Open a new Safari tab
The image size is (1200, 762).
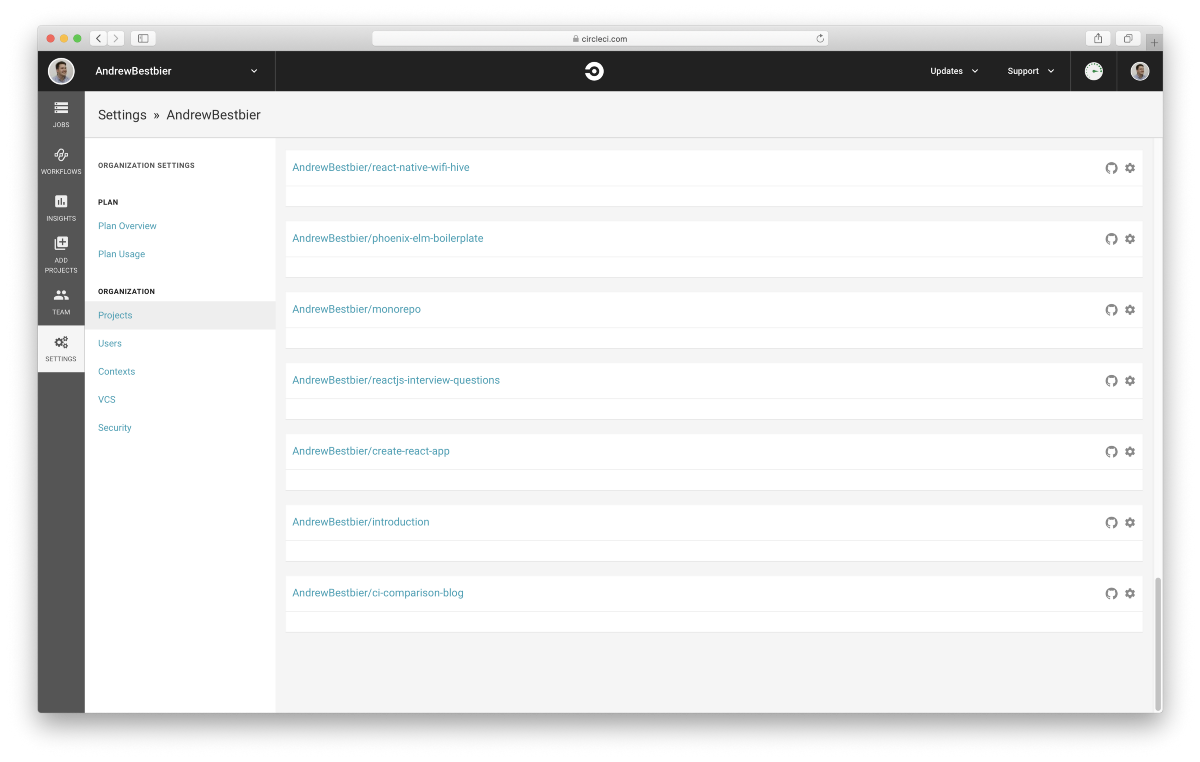click(x=1154, y=42)
